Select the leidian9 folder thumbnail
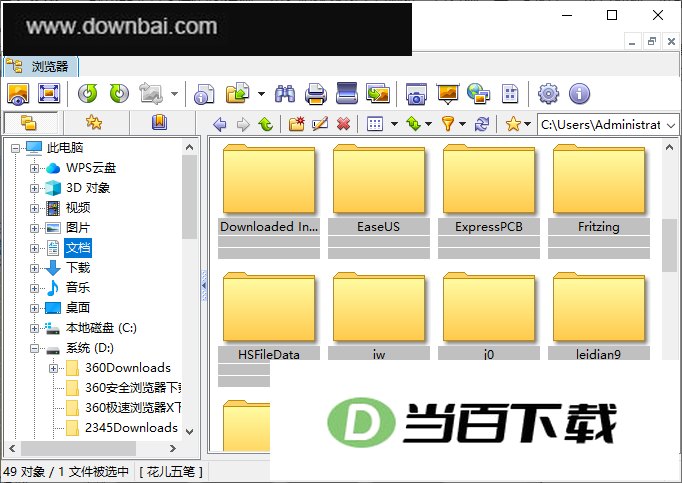Image resolution: width=682 pixels, height=483 pixels. (x=599, y=315)
